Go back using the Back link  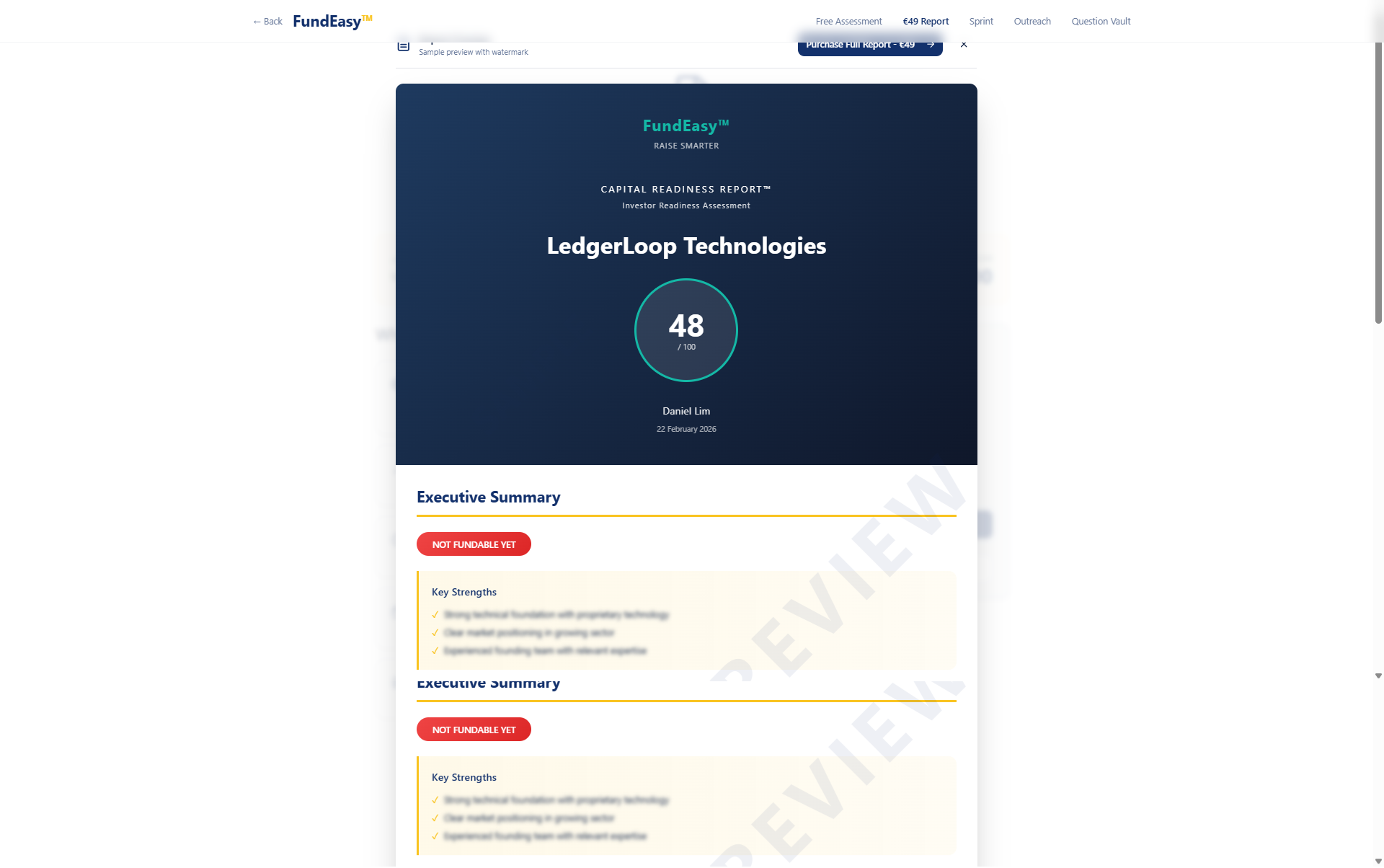(x=267, y=22)
